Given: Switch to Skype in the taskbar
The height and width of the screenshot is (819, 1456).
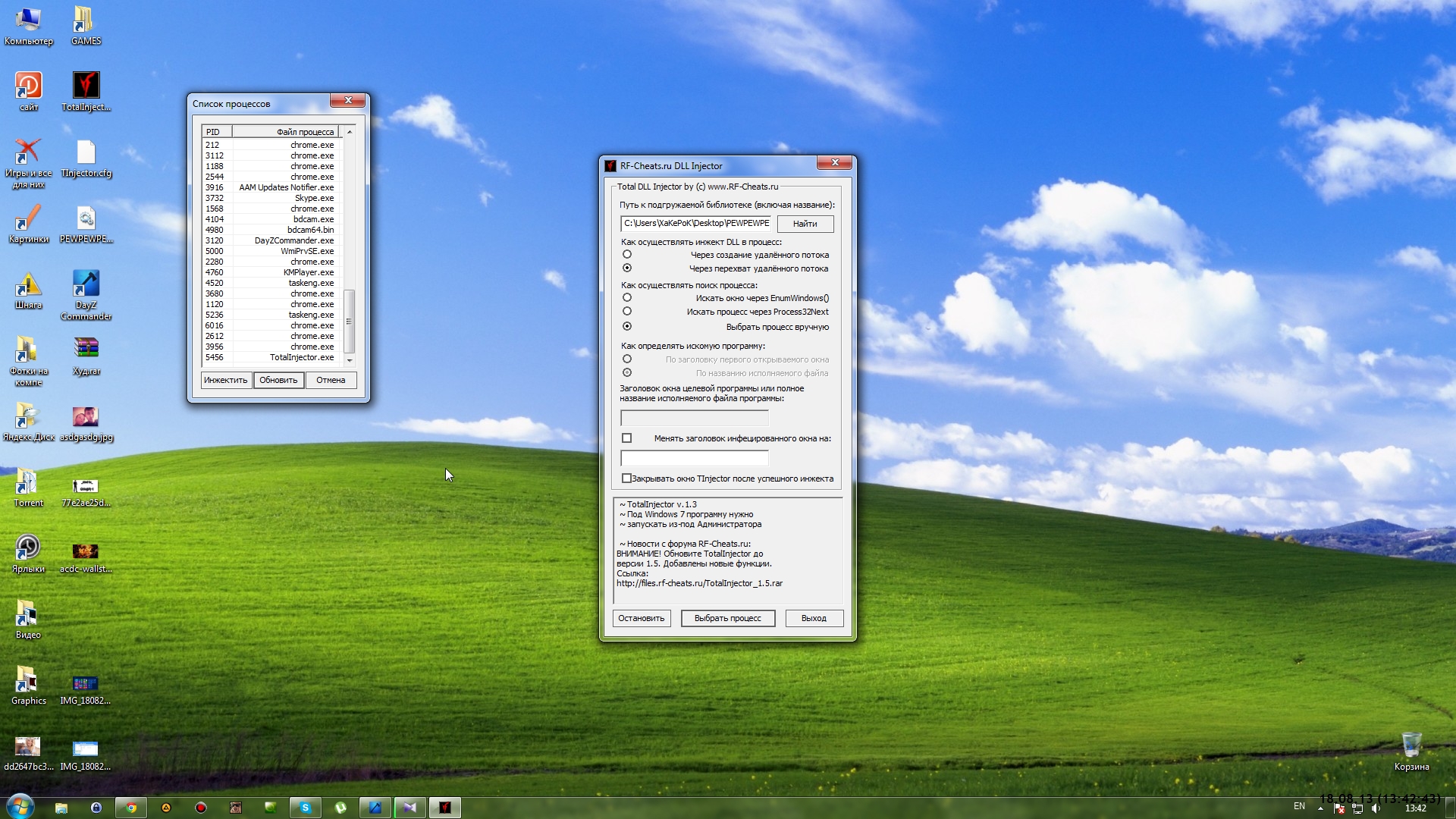Looking at the screenshot, I should (306, 808).
